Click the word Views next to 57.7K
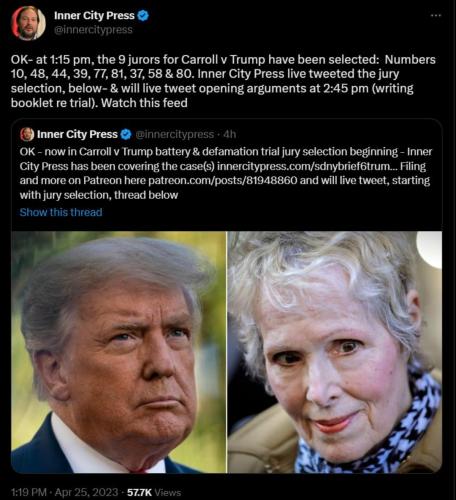This screenshot has height=500, width=456. pos(168,492)
